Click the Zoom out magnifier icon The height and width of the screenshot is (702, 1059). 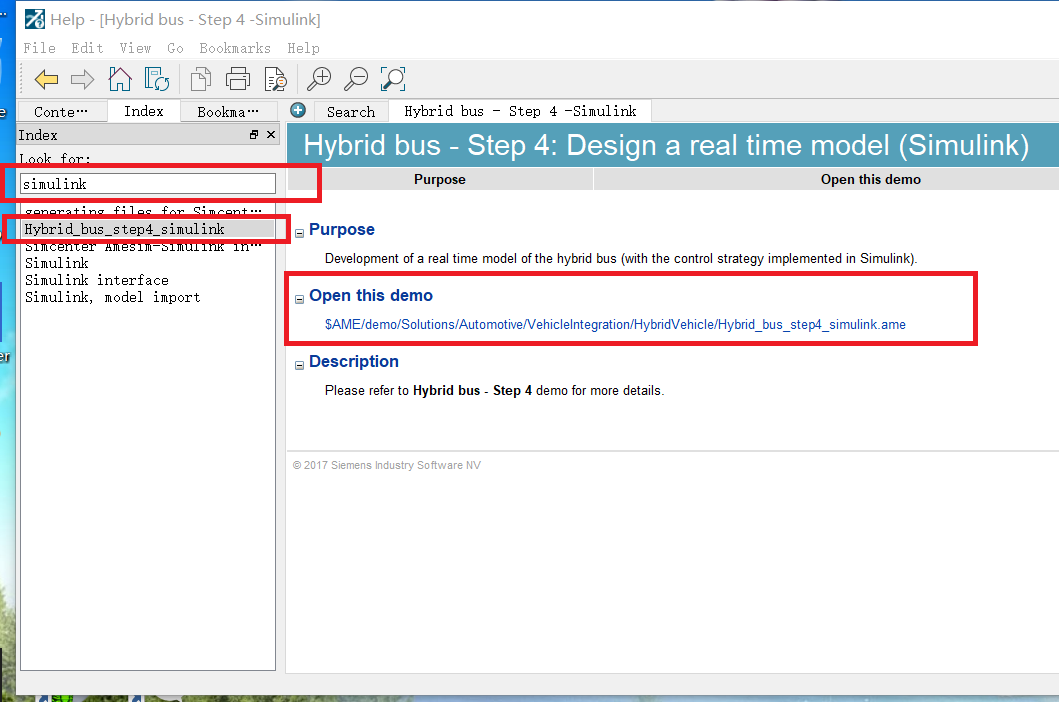[356, 79]
